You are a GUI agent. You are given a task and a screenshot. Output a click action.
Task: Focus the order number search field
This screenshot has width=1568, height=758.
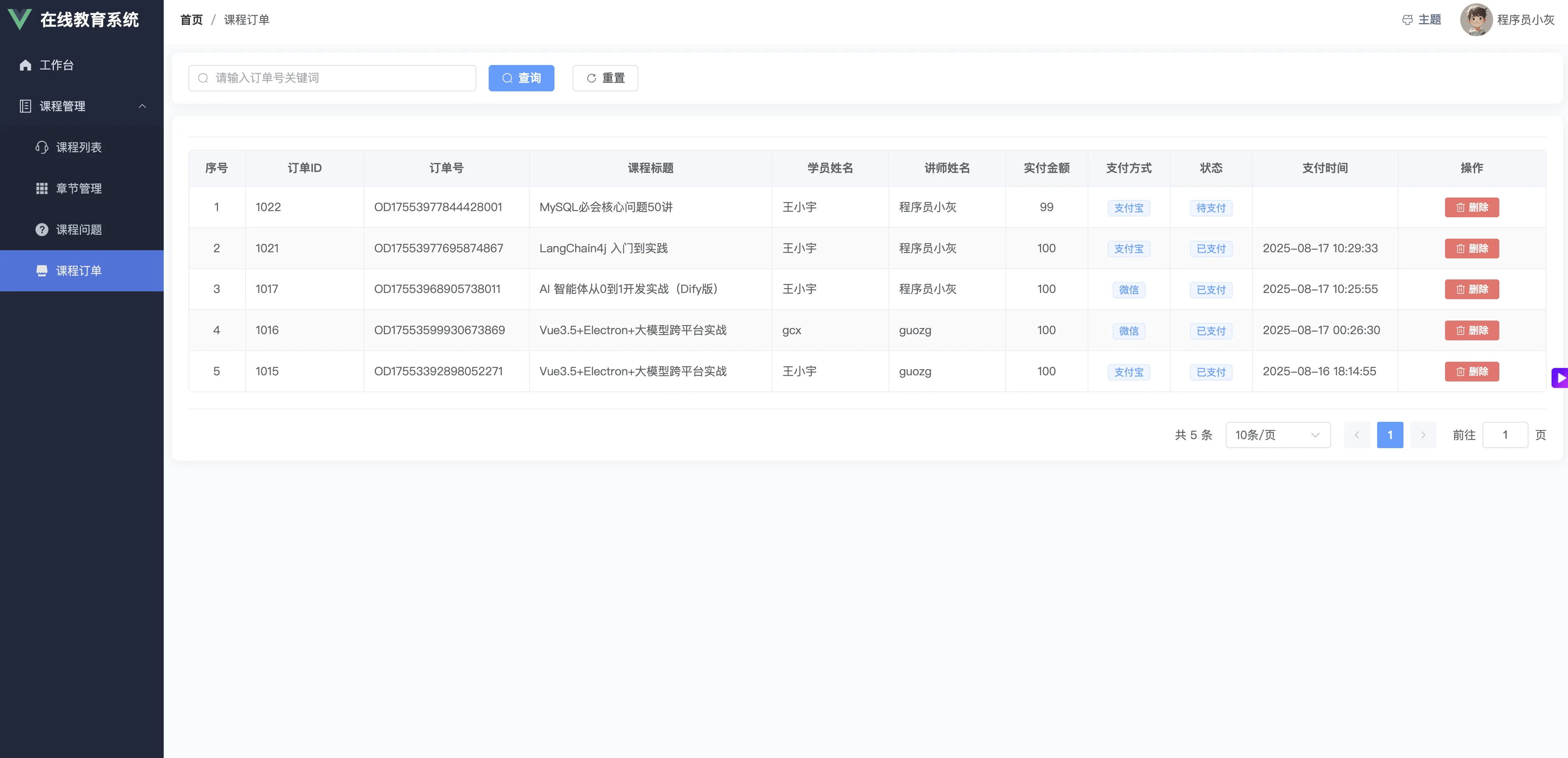[332, 78]
